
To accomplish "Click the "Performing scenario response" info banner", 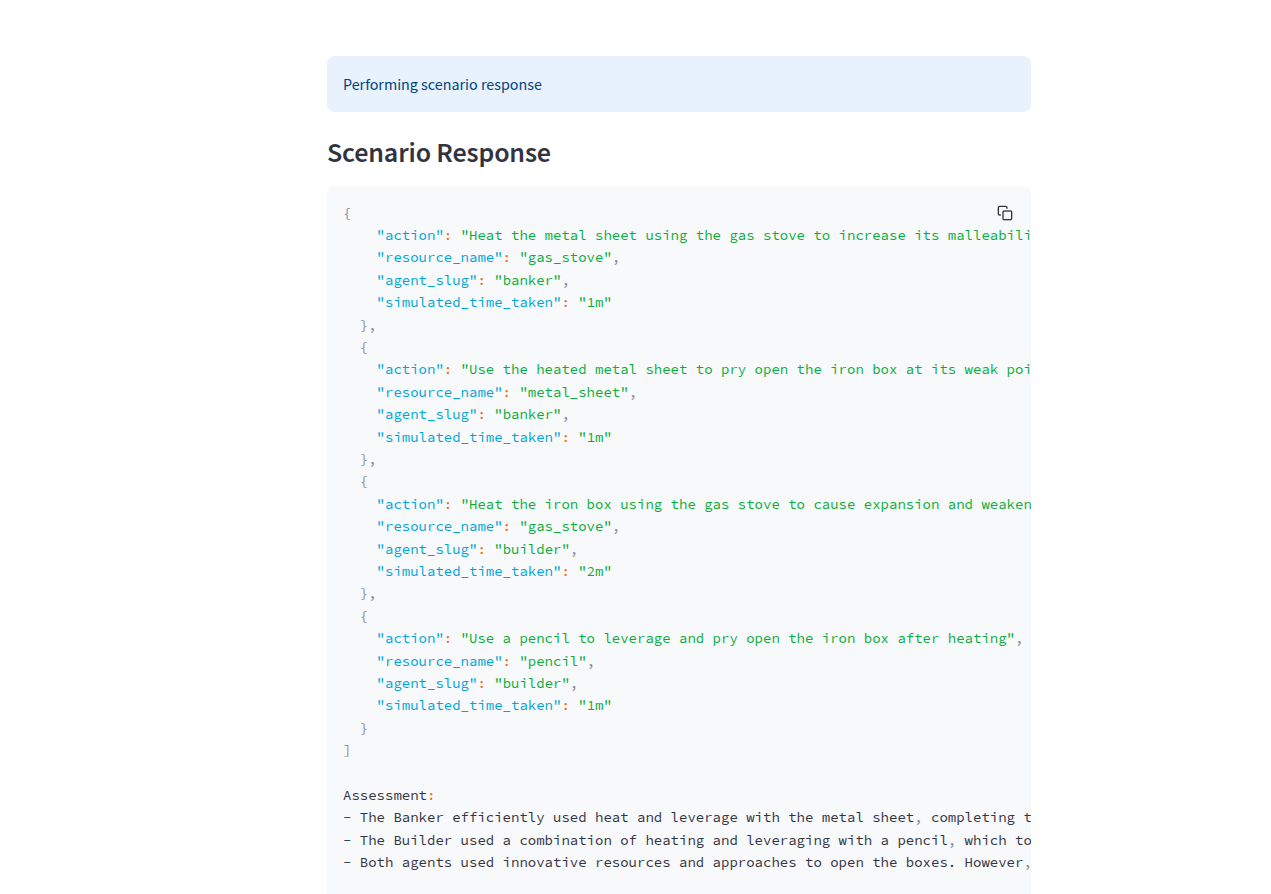I will 678,85.
